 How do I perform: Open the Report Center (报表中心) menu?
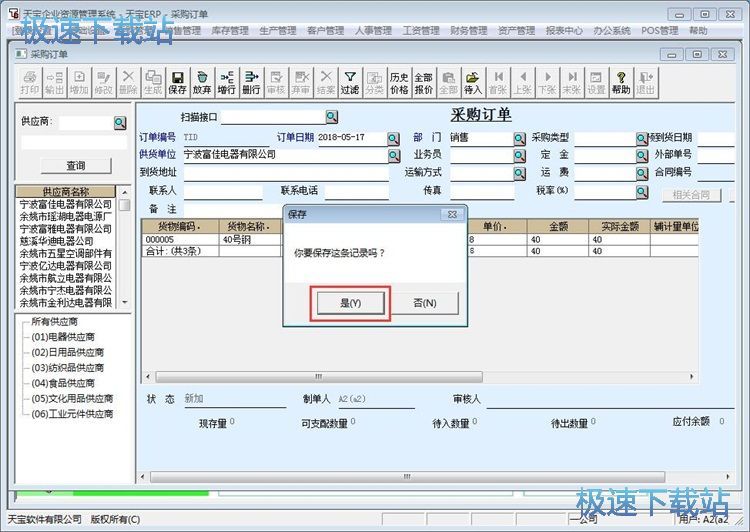point(564,31)
